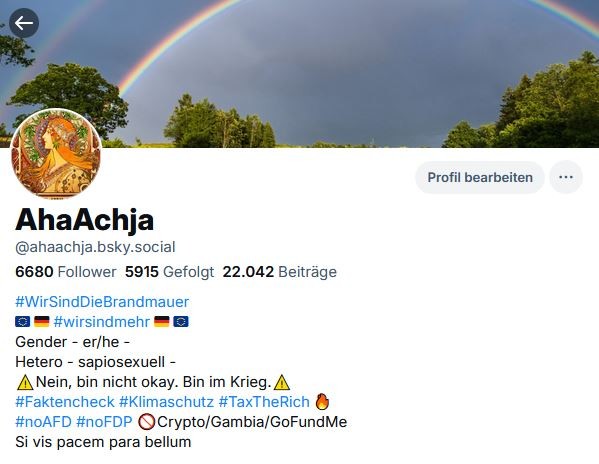
Task: Go back using the arrow icon
Action: point(24,23)
